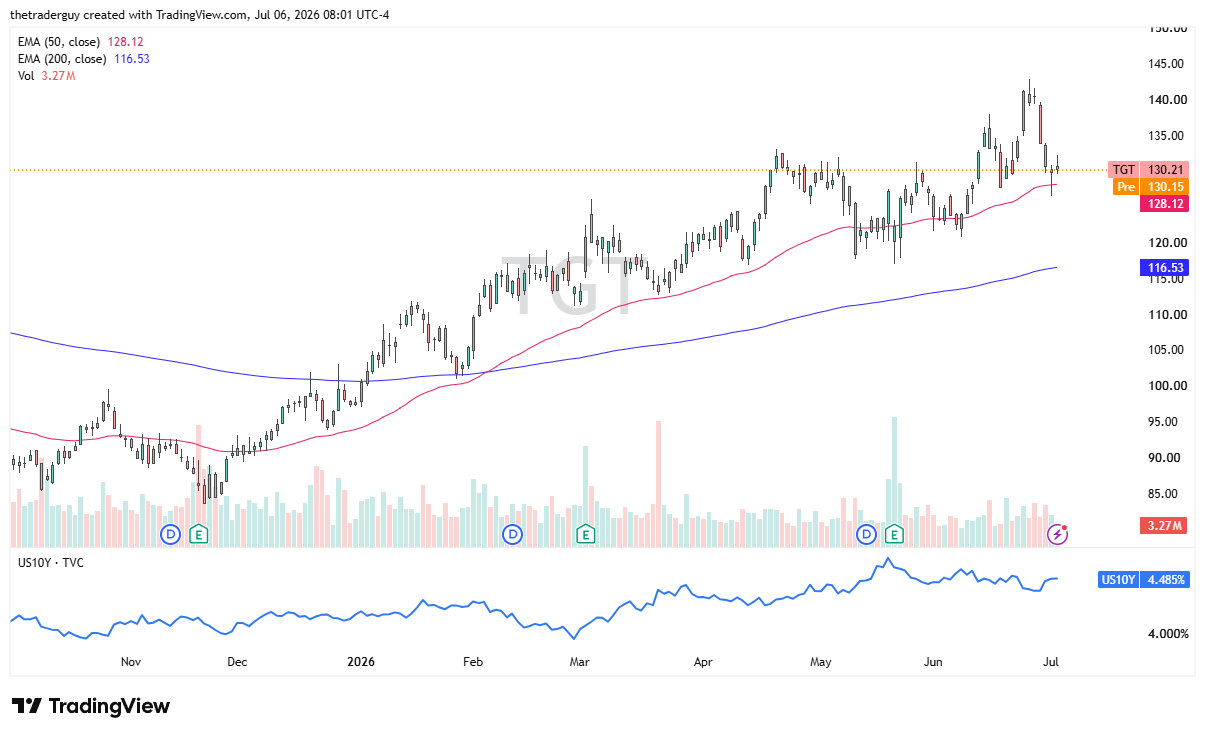This screenshot has width=1205, height=736.
Task: Click the 120.00 price axis label
Action: tap(1166, 243)
